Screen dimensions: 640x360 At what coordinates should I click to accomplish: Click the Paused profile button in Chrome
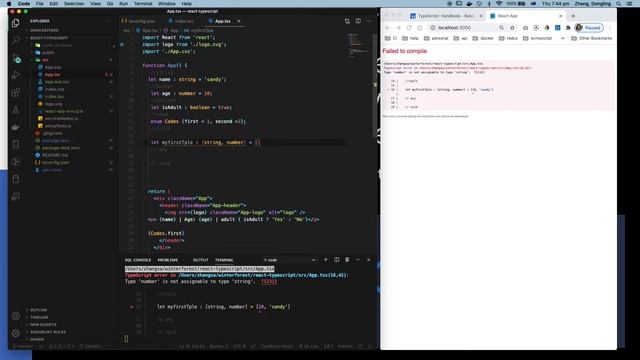(589, 28)
